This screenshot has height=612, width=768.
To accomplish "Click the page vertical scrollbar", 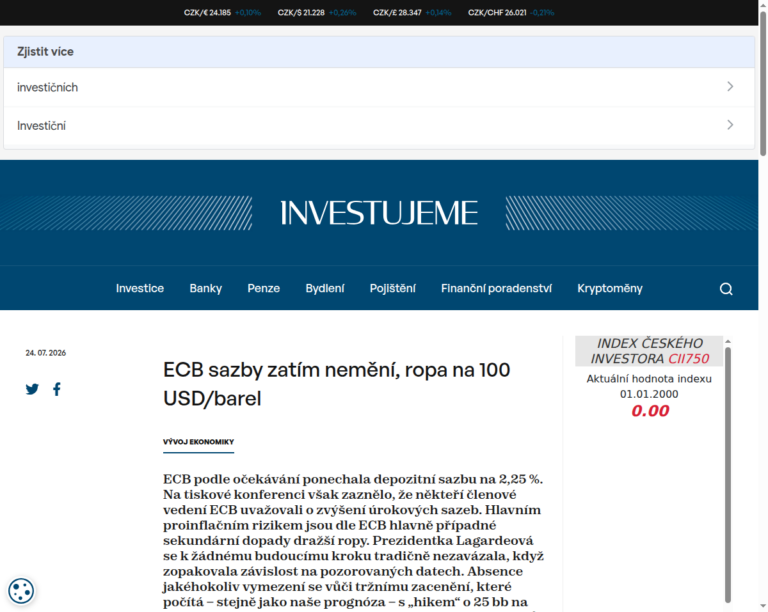I will [x=763, y=83].
